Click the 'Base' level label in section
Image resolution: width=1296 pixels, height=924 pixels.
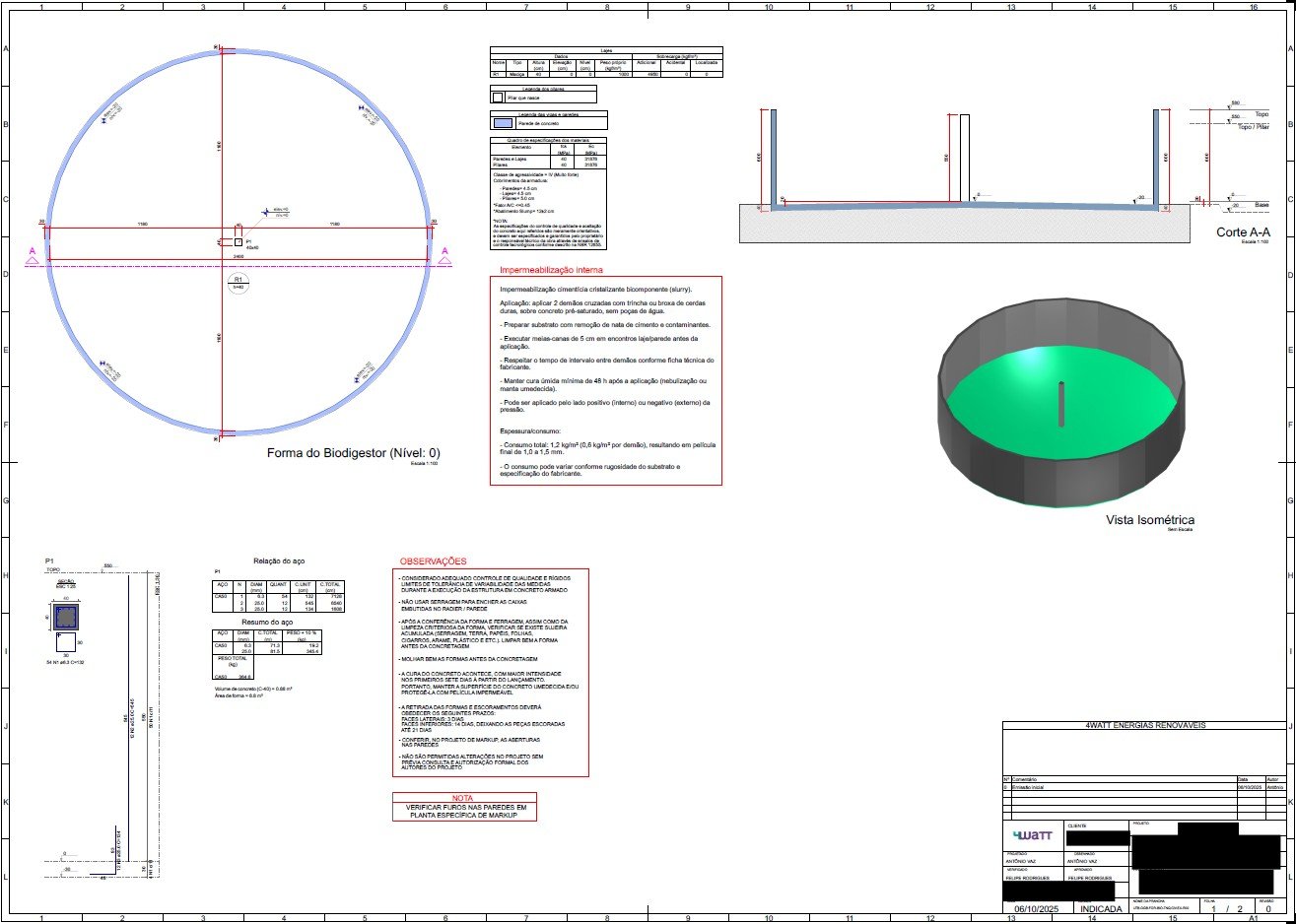(x=1262, y=204)
